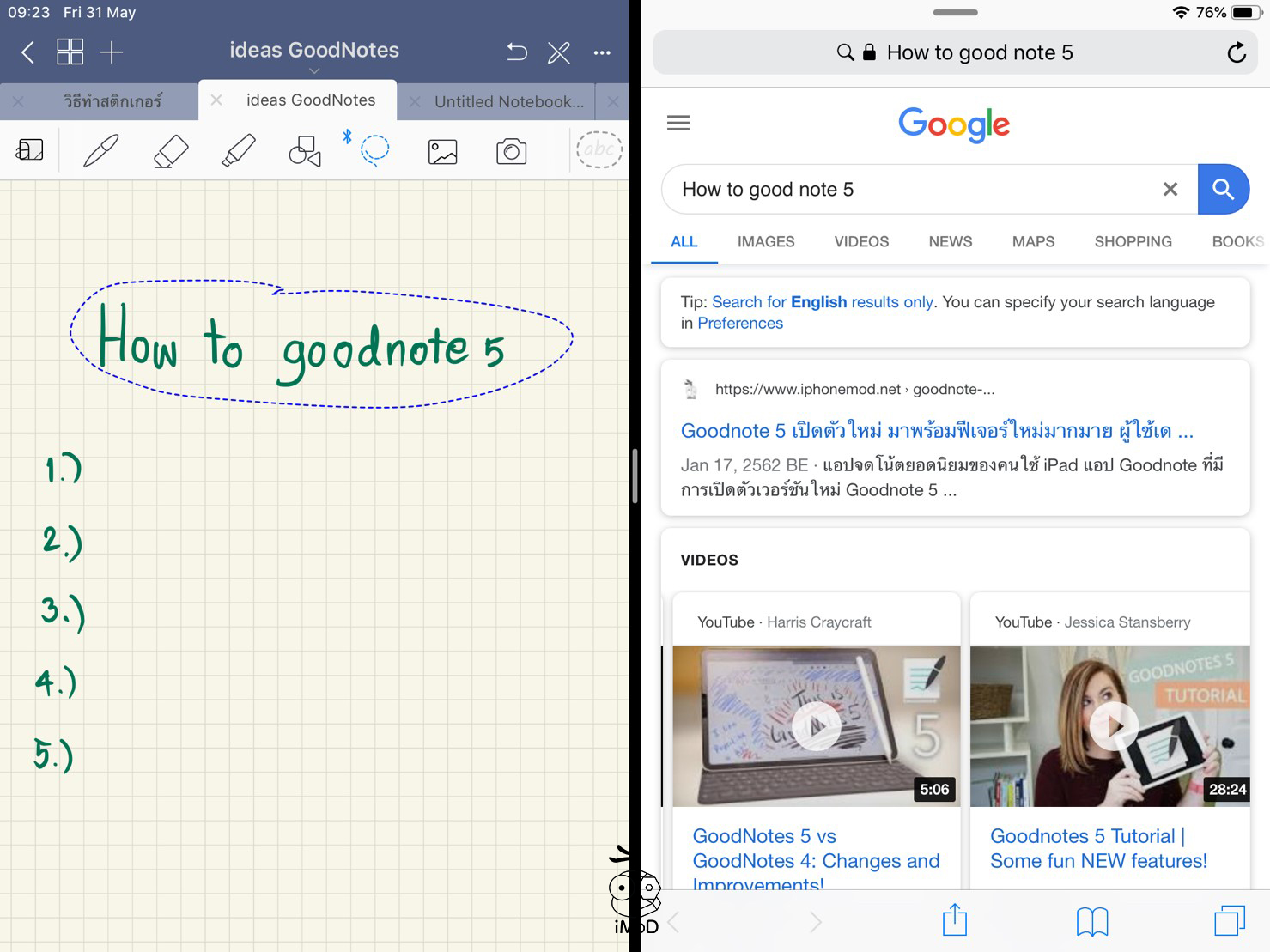Click the Preferences link in tip
Image resolution: width=1270 pixels, height=952 pixels.
[739, 324]
